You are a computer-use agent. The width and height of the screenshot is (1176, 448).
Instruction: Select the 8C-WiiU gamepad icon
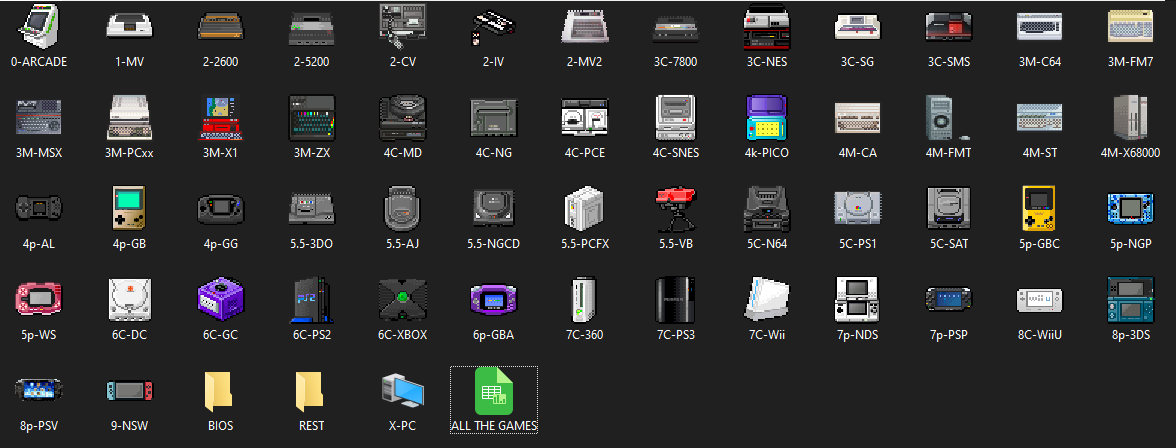coord(1040,299)
